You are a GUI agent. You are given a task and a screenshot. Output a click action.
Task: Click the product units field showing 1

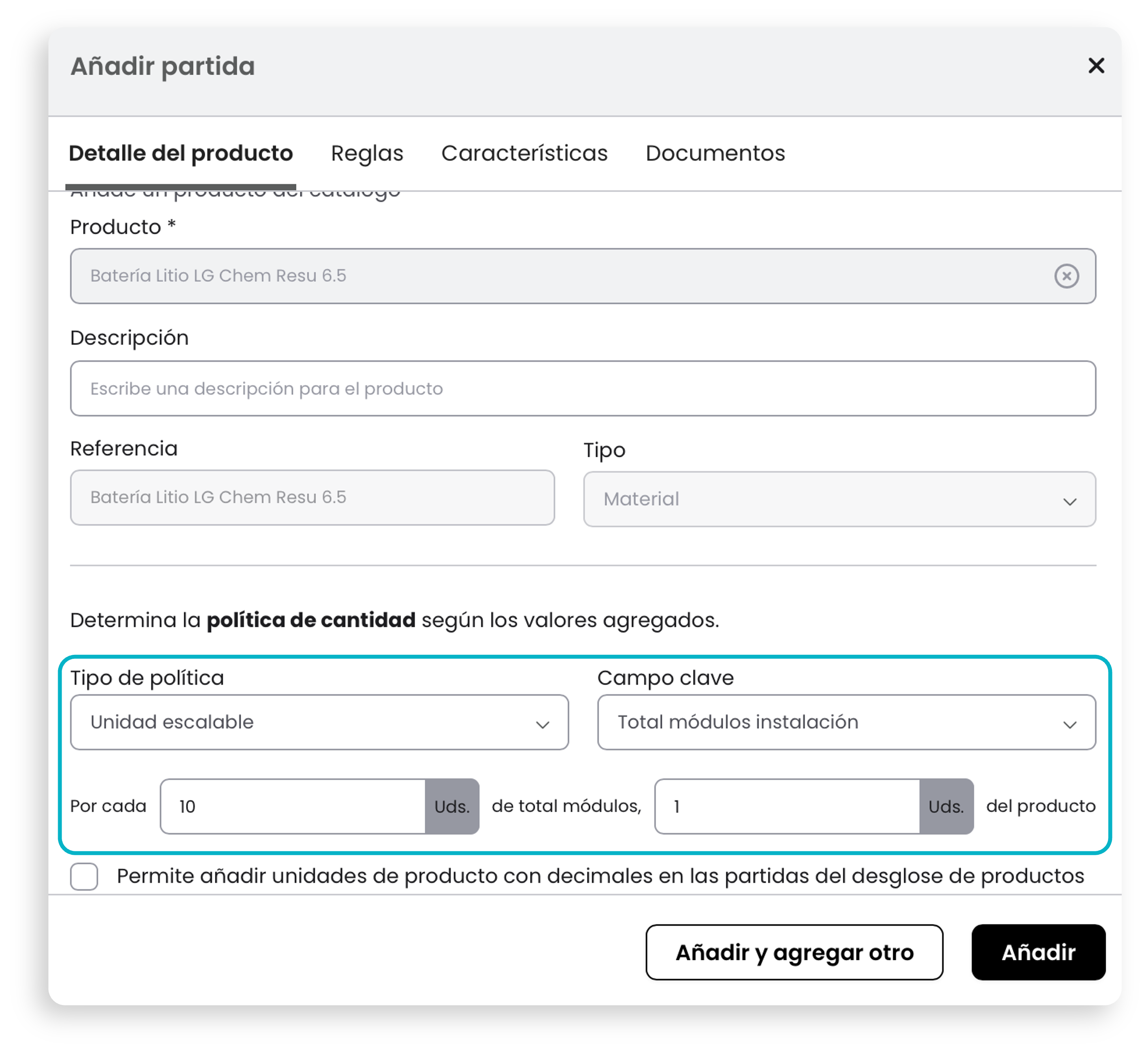point(787,807)
